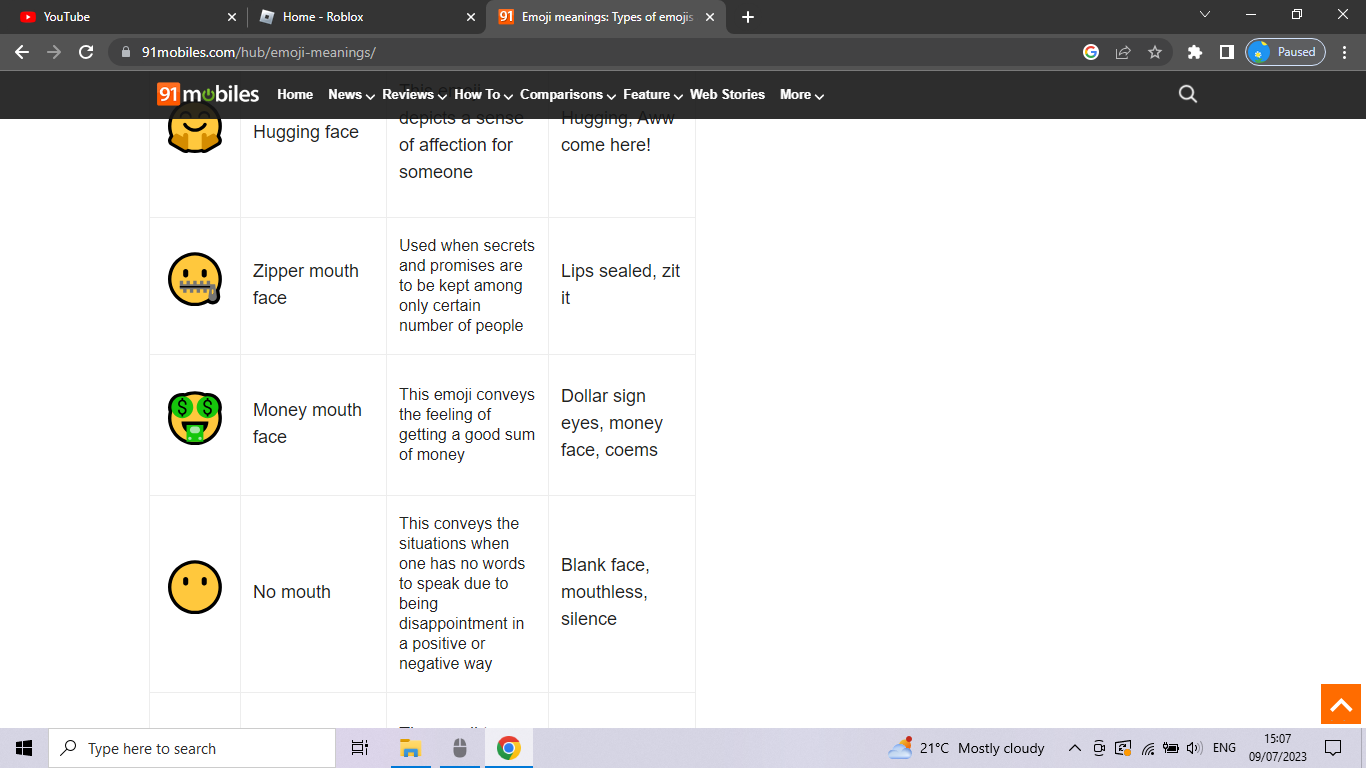The height and width of the screenshot is (768, 1366).
Task: Close the Emoji meanings tab
Action: (x=710, y=17)
